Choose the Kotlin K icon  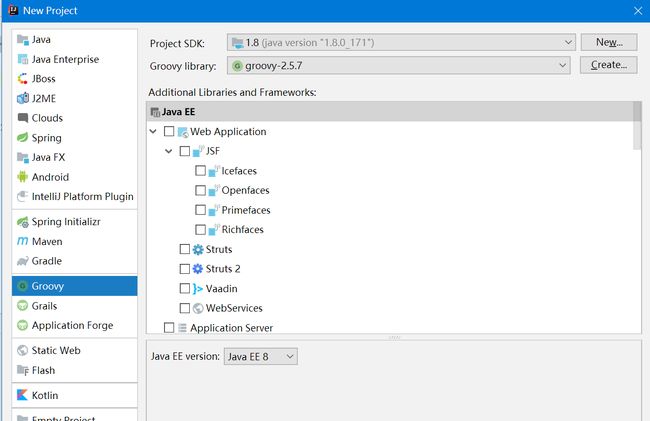(x=22, y=395)
